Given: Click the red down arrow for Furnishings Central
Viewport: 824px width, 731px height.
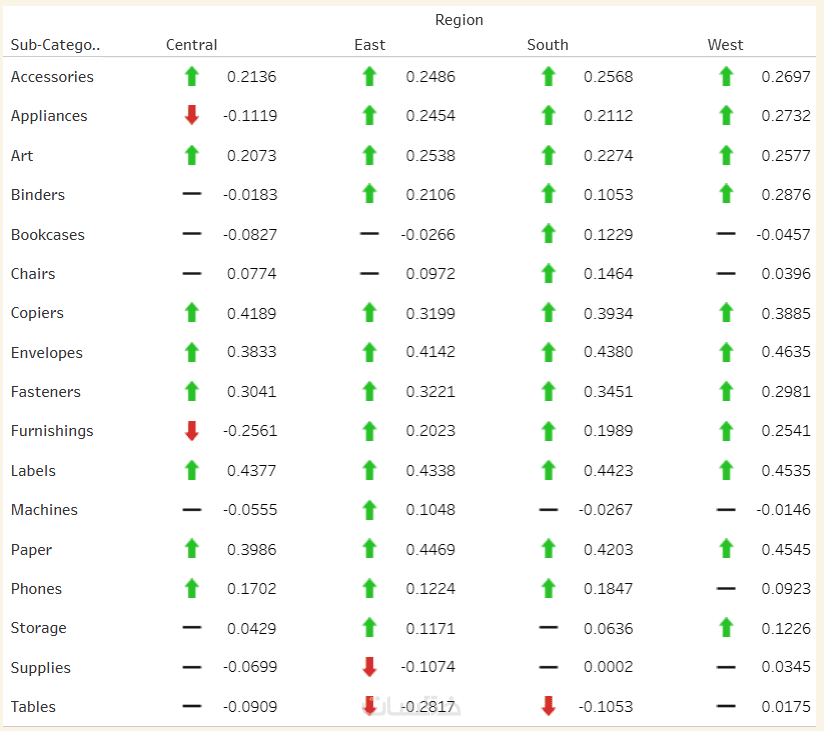Looking at the screenshot, I should click(192, 431).
